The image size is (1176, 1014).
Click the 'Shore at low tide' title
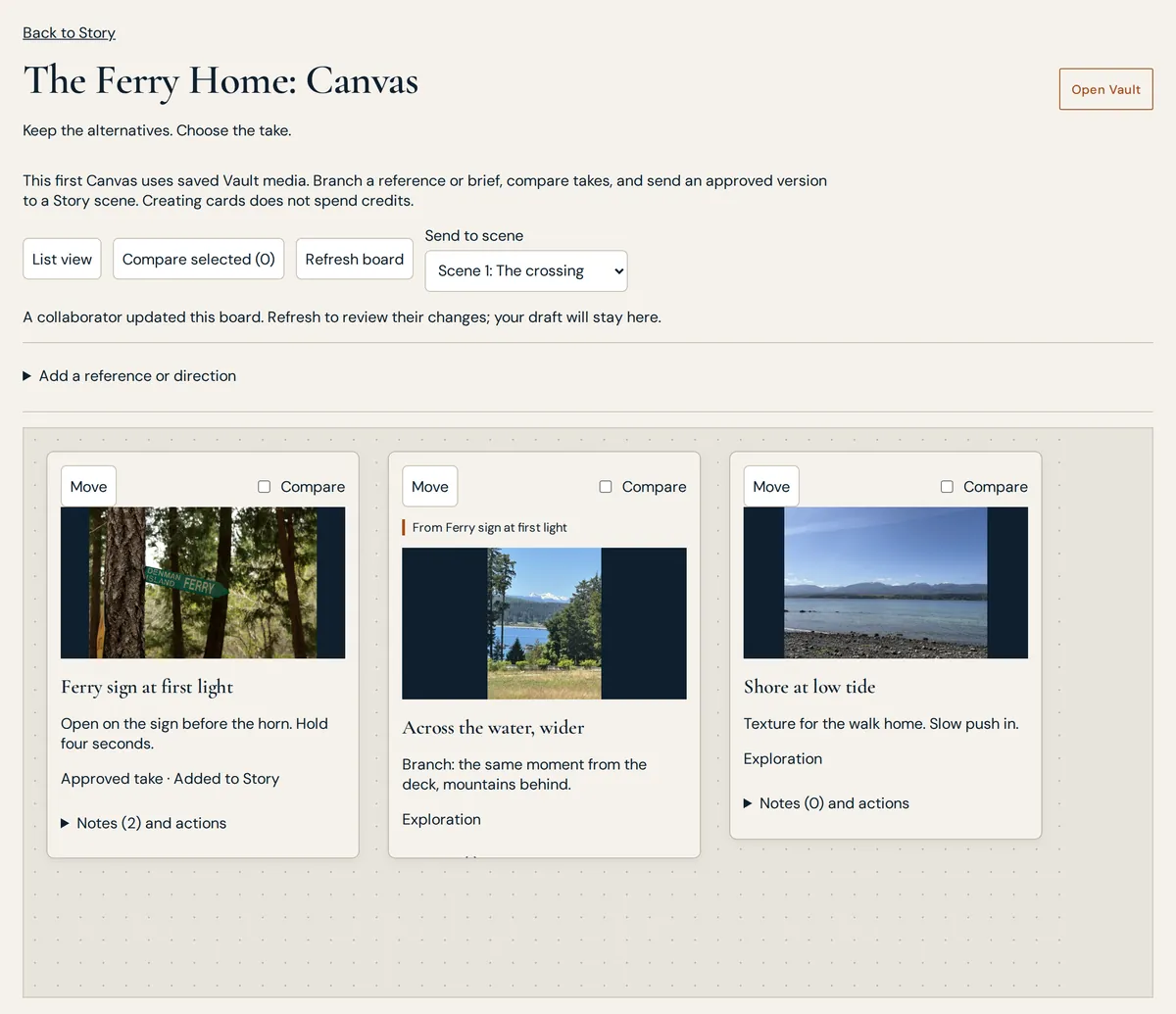pos(809,687)
